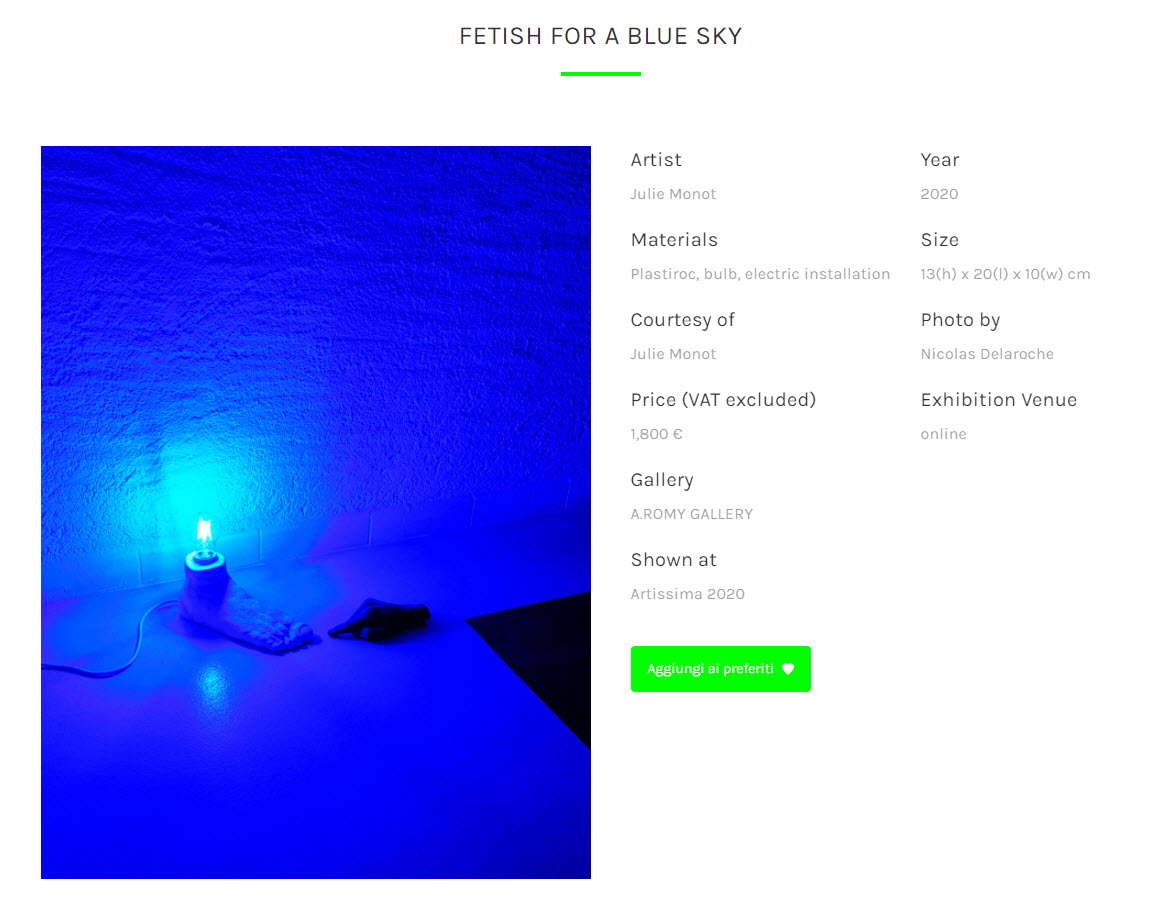Click the green underline below the title
The height and width of the screenshot is (906, 1176).
coord(601,74)
